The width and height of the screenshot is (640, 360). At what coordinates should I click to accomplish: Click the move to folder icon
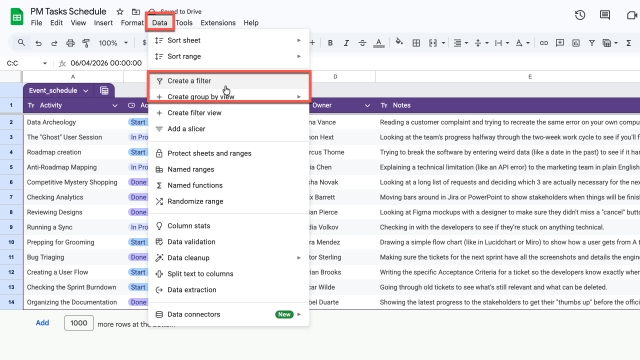pos(136,12)
